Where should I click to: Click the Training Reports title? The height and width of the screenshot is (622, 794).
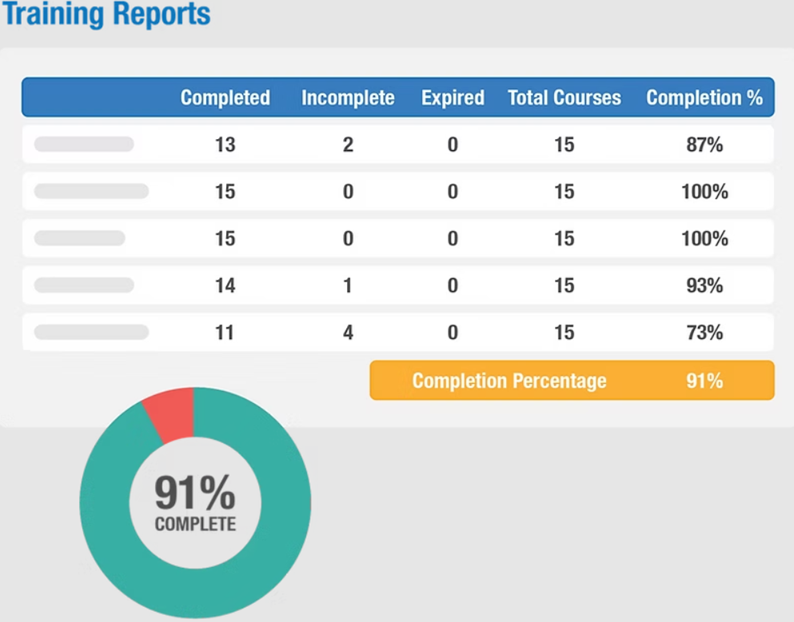pos(105,15)
